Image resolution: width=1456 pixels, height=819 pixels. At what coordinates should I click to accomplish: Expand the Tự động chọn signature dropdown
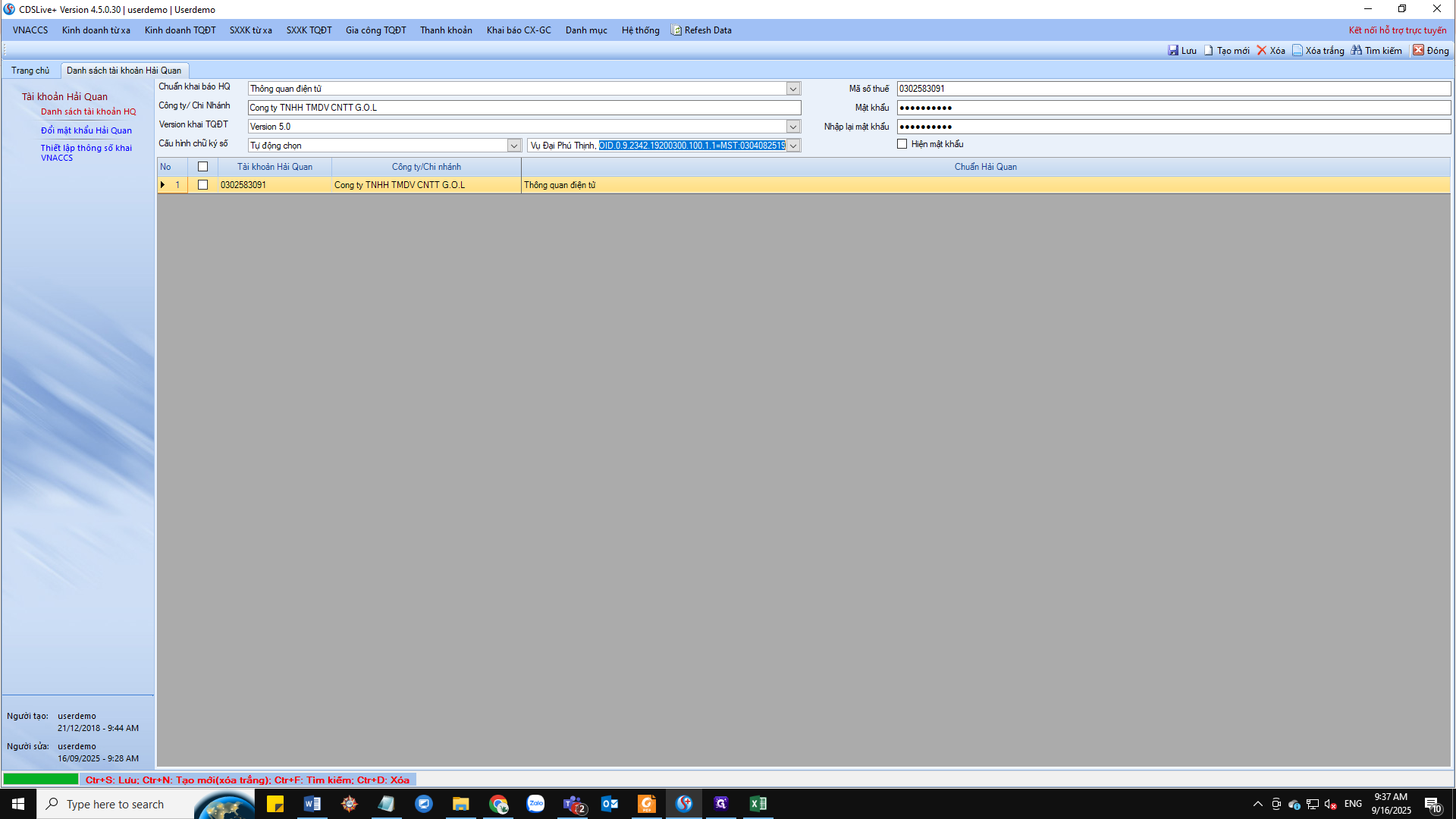click(x=514, y=146)
